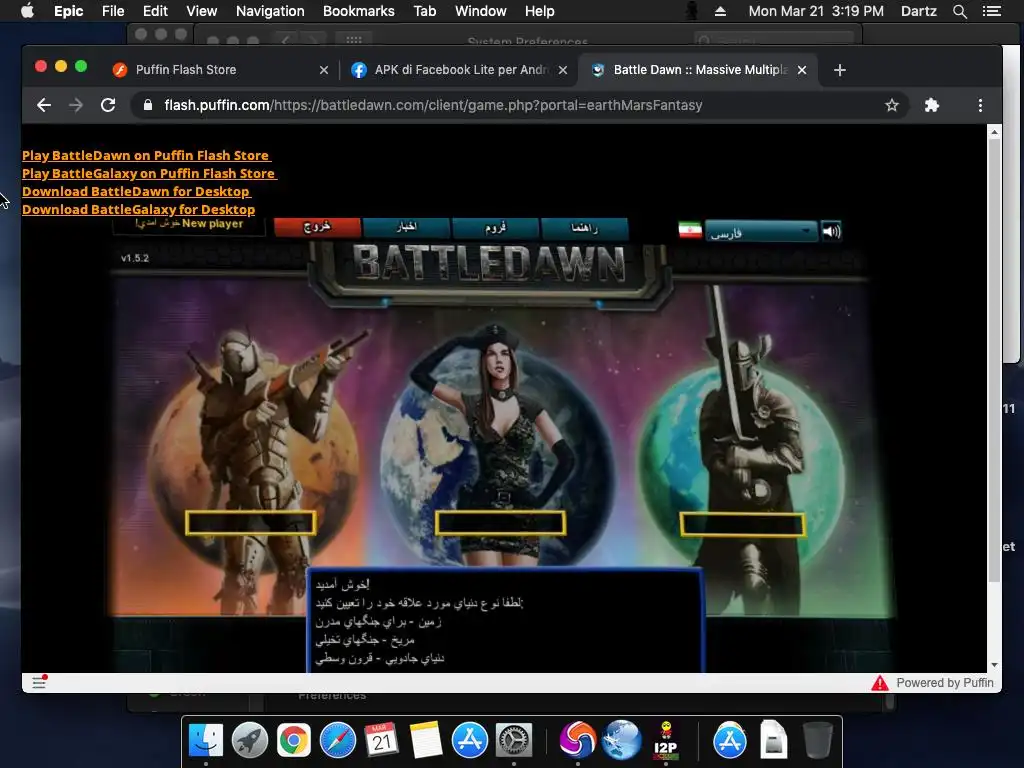
Task: Open the فروم forum button
Action: tap(495, 227)
